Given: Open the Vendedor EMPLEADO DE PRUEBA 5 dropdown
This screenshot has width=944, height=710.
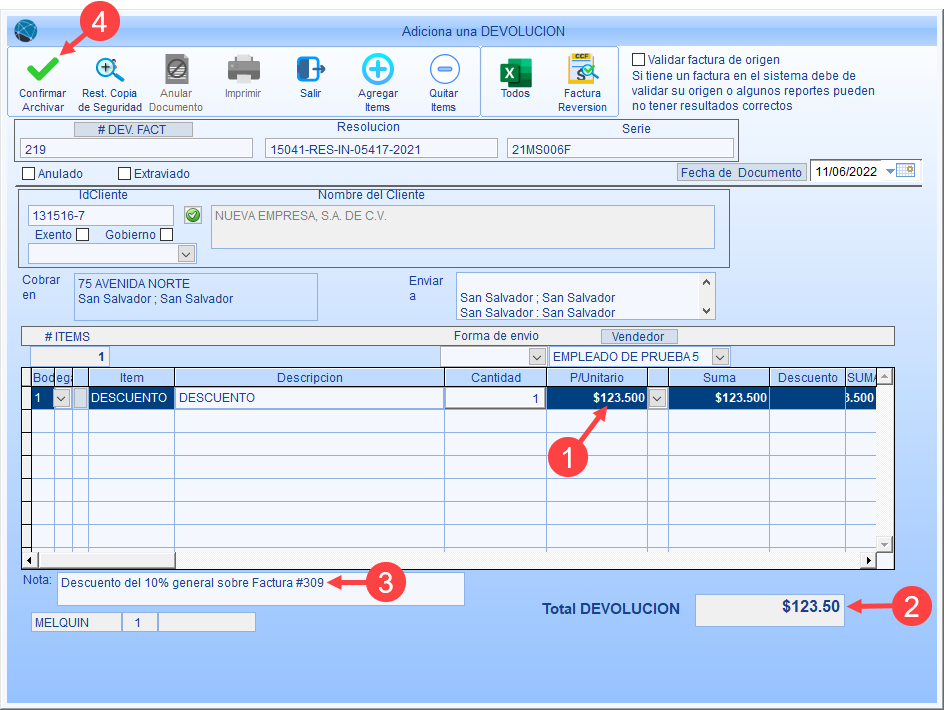Looking at the screenshot, I should pos(720,357).
